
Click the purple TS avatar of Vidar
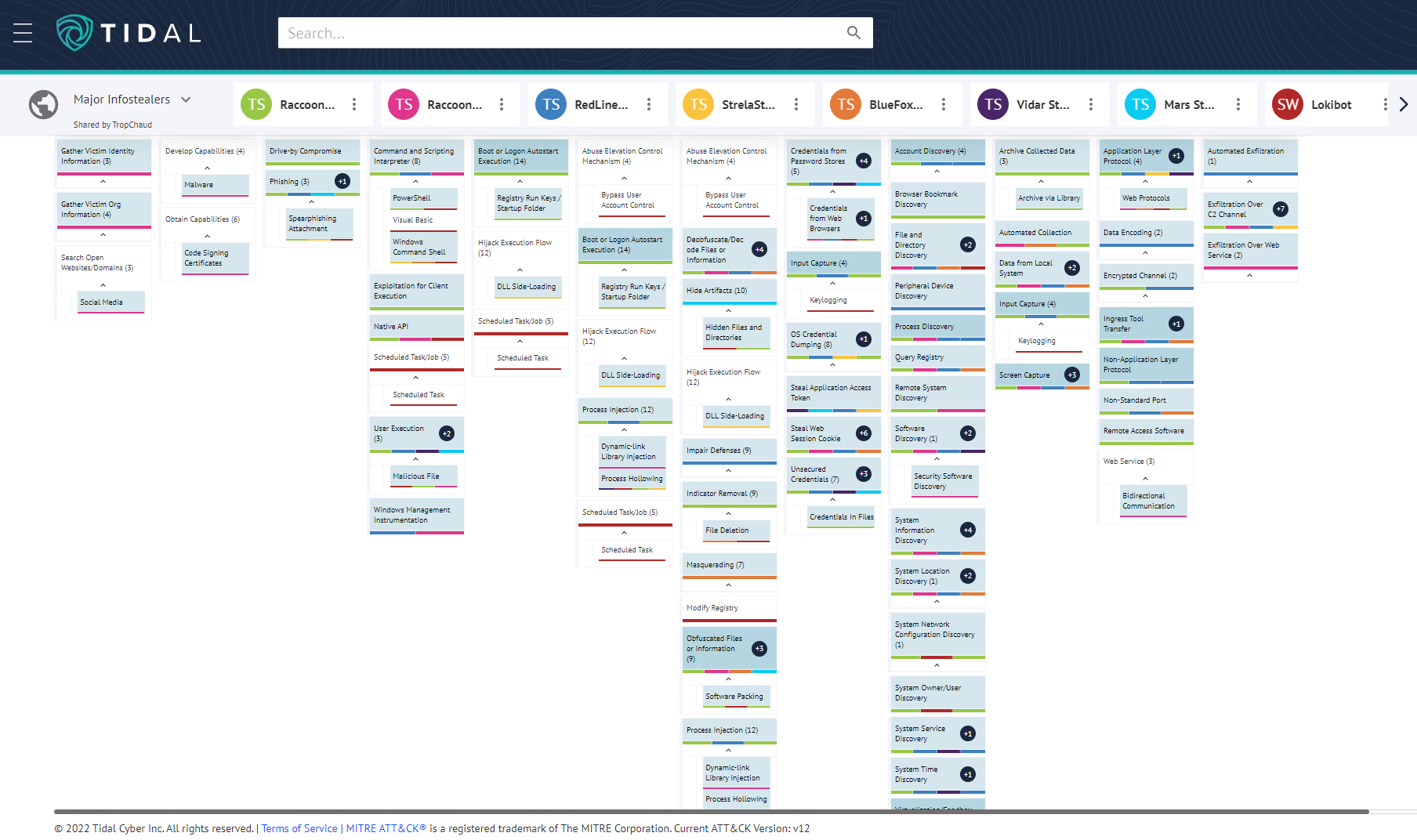[x=993, y=104]
